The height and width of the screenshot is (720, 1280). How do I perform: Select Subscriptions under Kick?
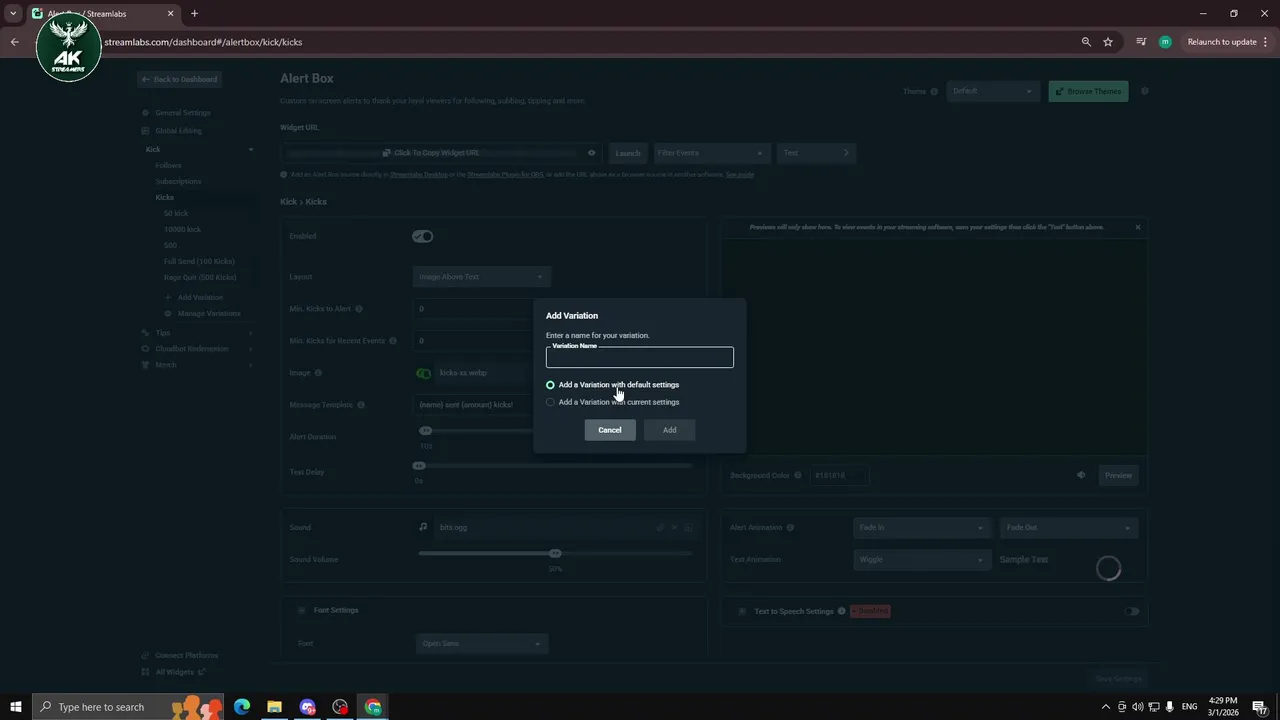[178, 181]
